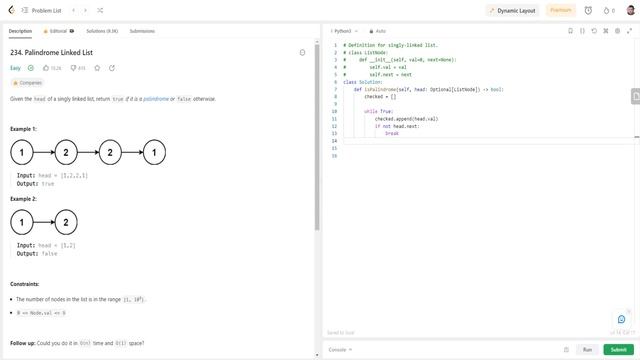The image size is (640, 360).
Task: Switch to the Solutions tab
Action: point(102,31)
